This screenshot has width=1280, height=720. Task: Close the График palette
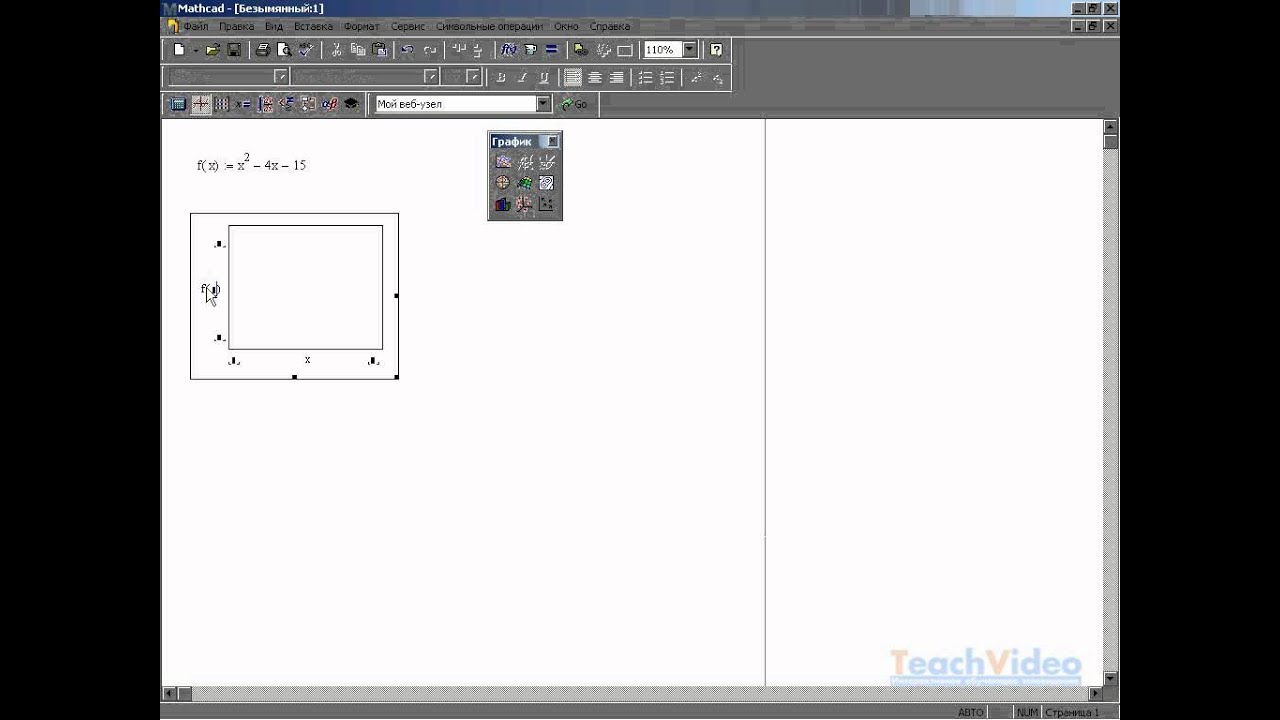pos(553,142)
